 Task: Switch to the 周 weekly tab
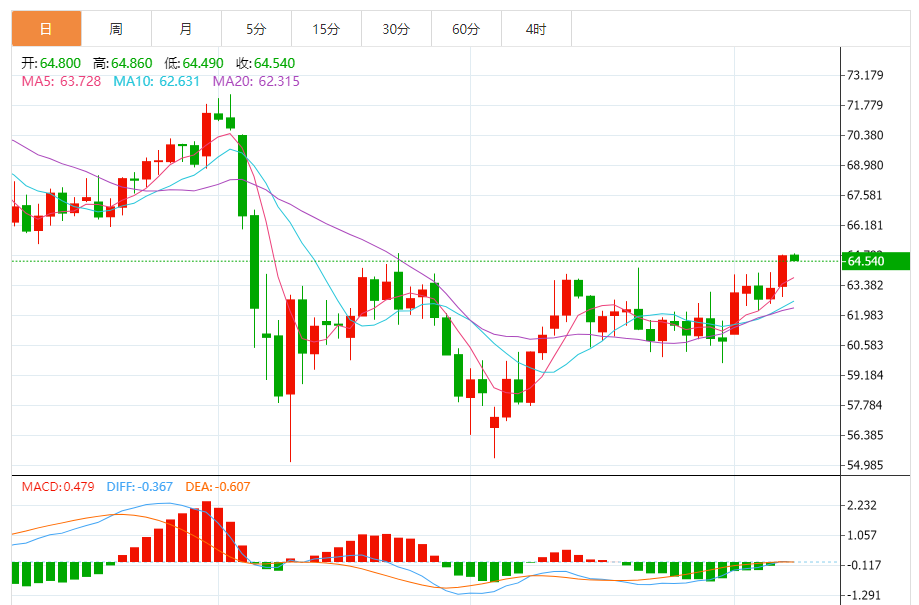[116, 29]
